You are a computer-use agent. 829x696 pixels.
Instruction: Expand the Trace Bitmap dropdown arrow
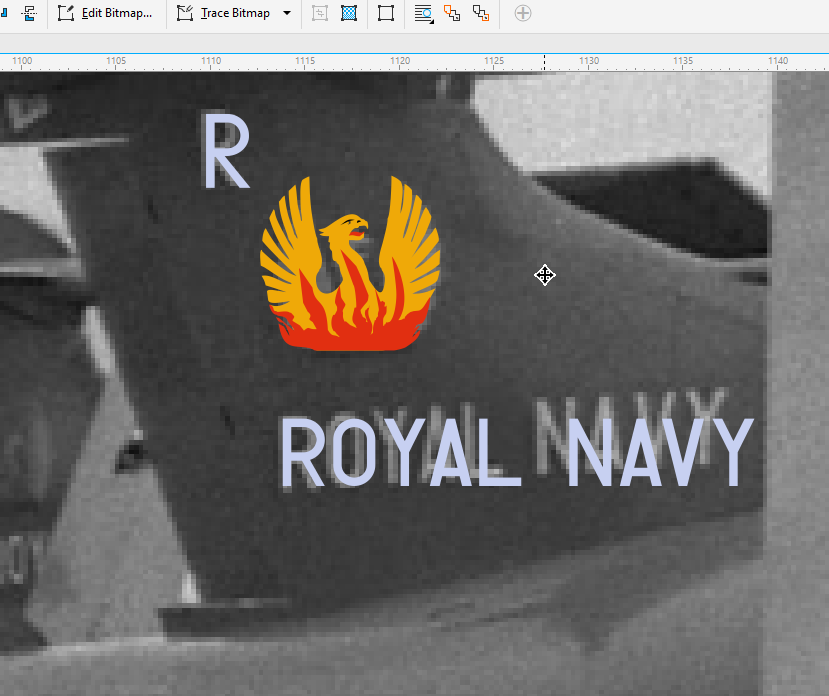[287, 13]
